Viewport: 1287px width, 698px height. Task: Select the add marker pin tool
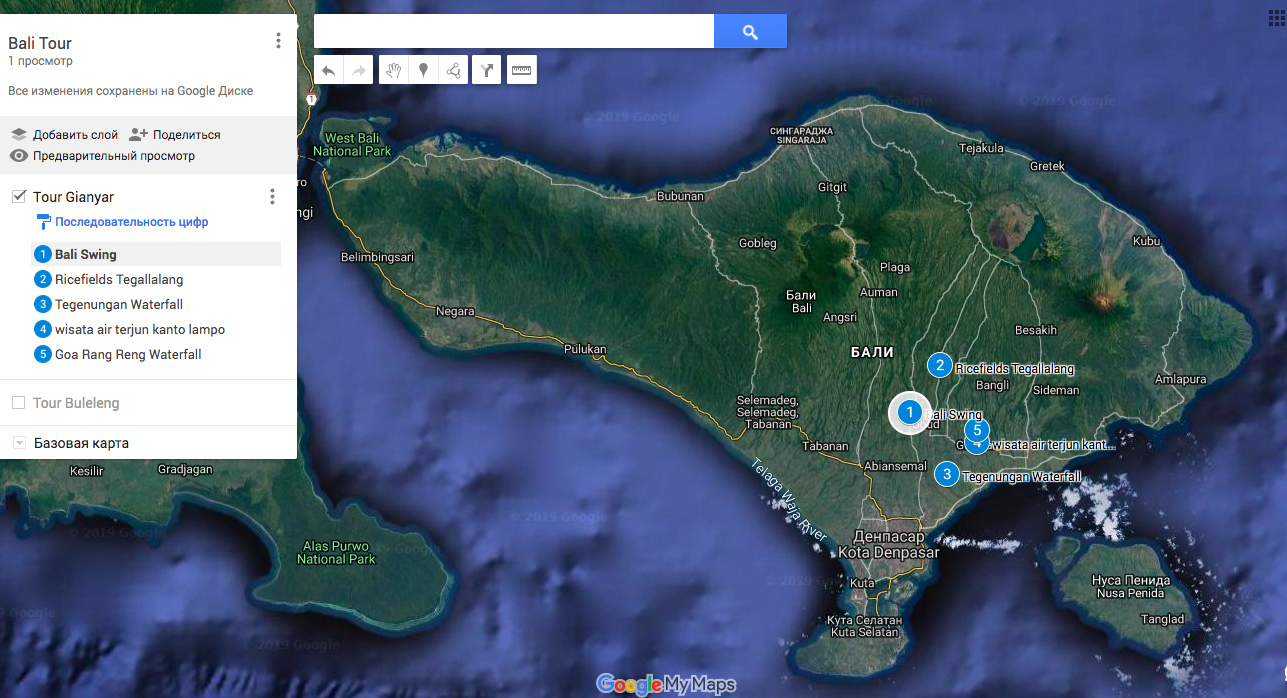click(x=423, y=70)
